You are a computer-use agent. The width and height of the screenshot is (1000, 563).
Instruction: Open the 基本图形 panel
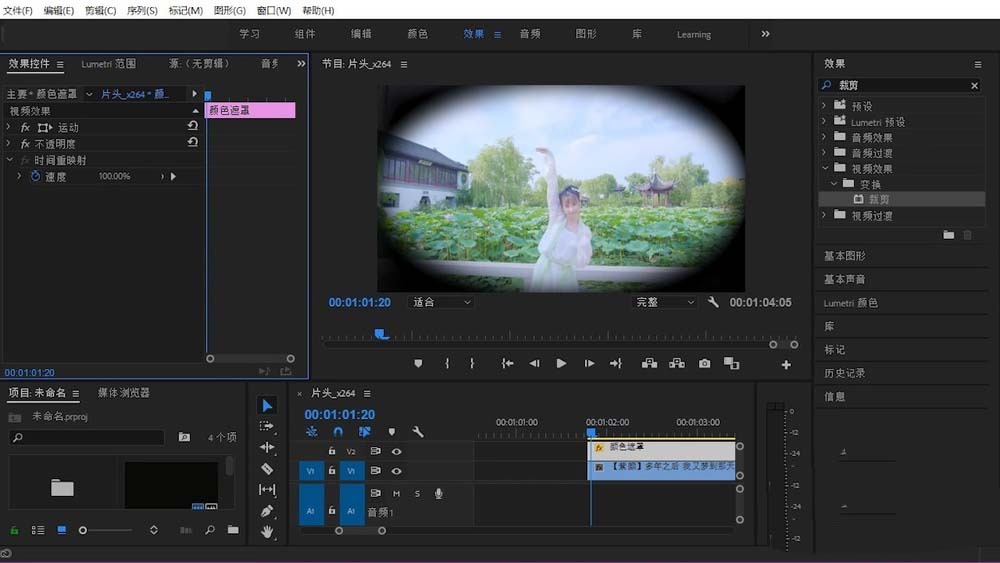click(x=844, y=256)
